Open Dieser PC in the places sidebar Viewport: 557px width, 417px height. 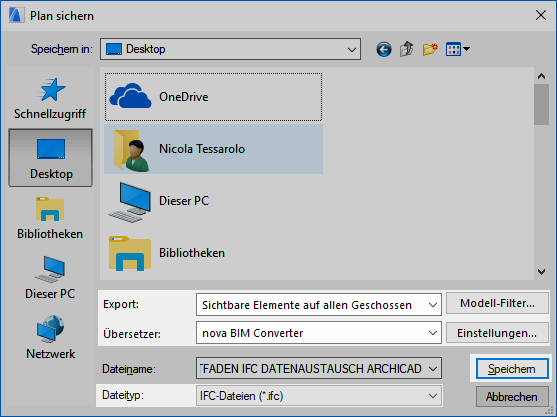[50, 278]
